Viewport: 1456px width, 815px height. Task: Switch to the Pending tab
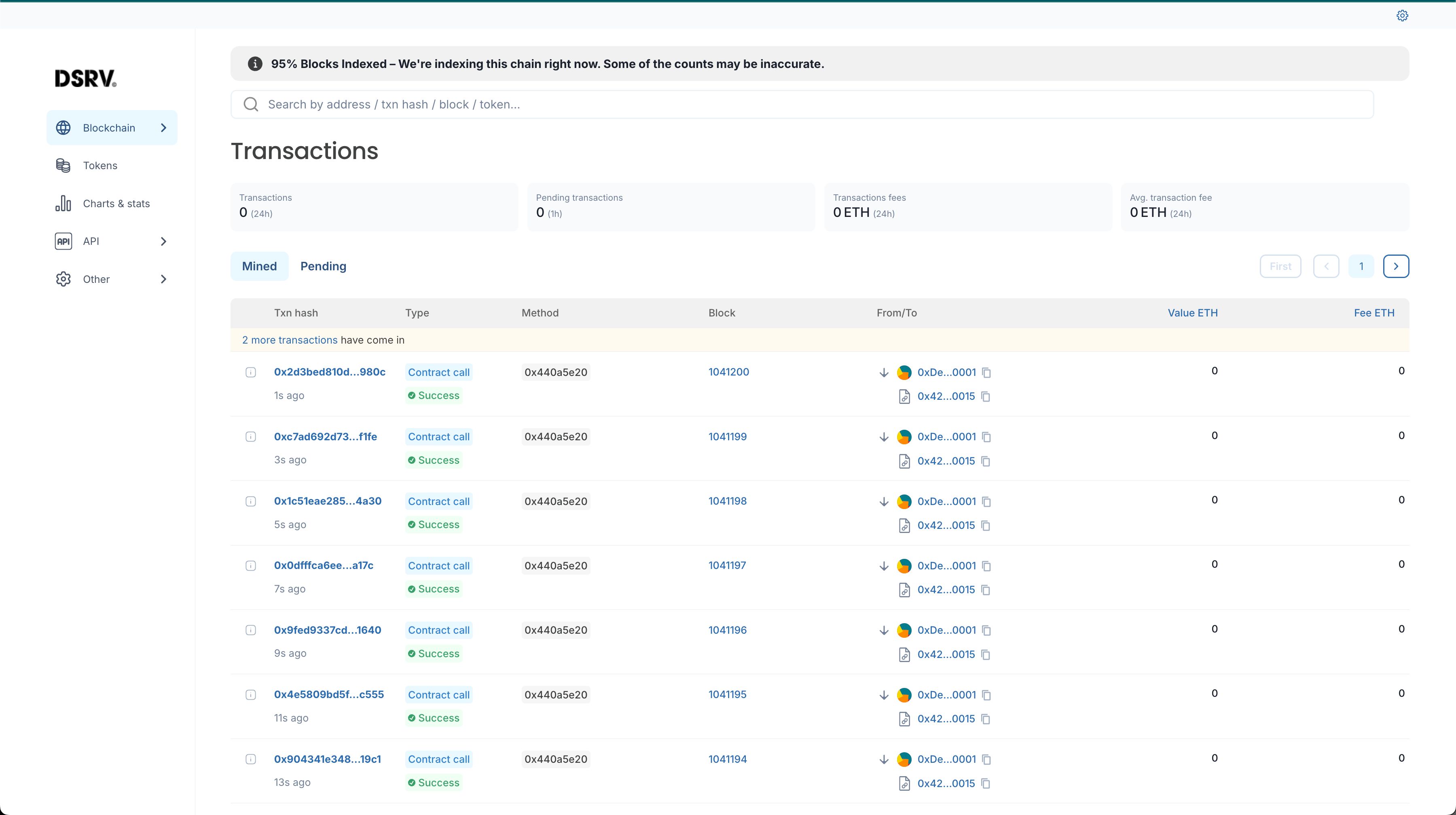point(323,266)
